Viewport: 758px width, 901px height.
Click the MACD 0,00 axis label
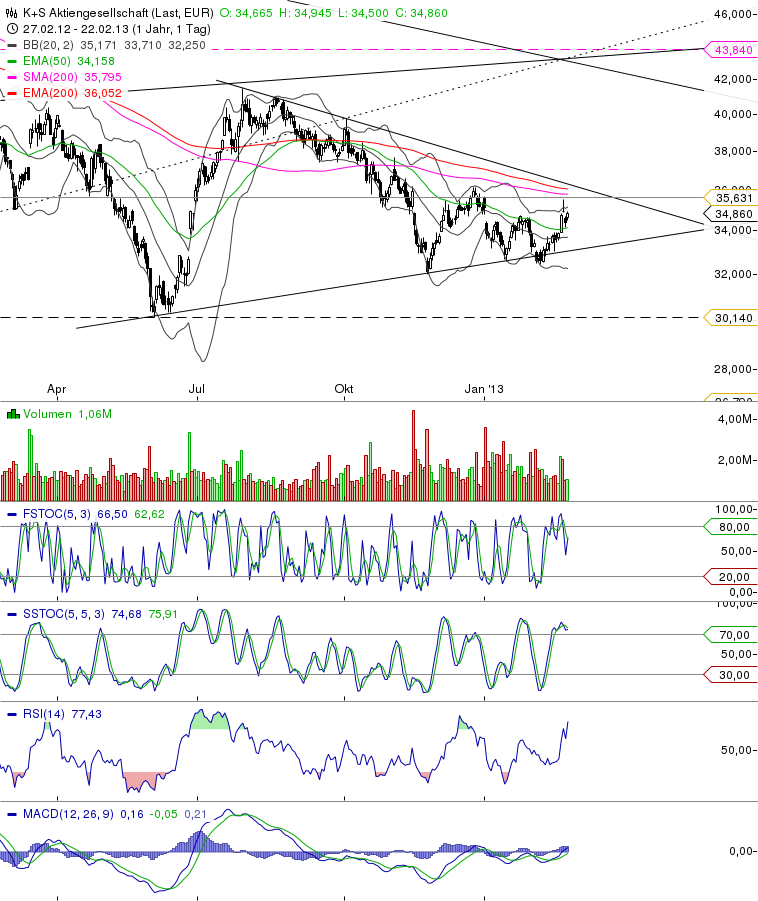pos(740,850)
